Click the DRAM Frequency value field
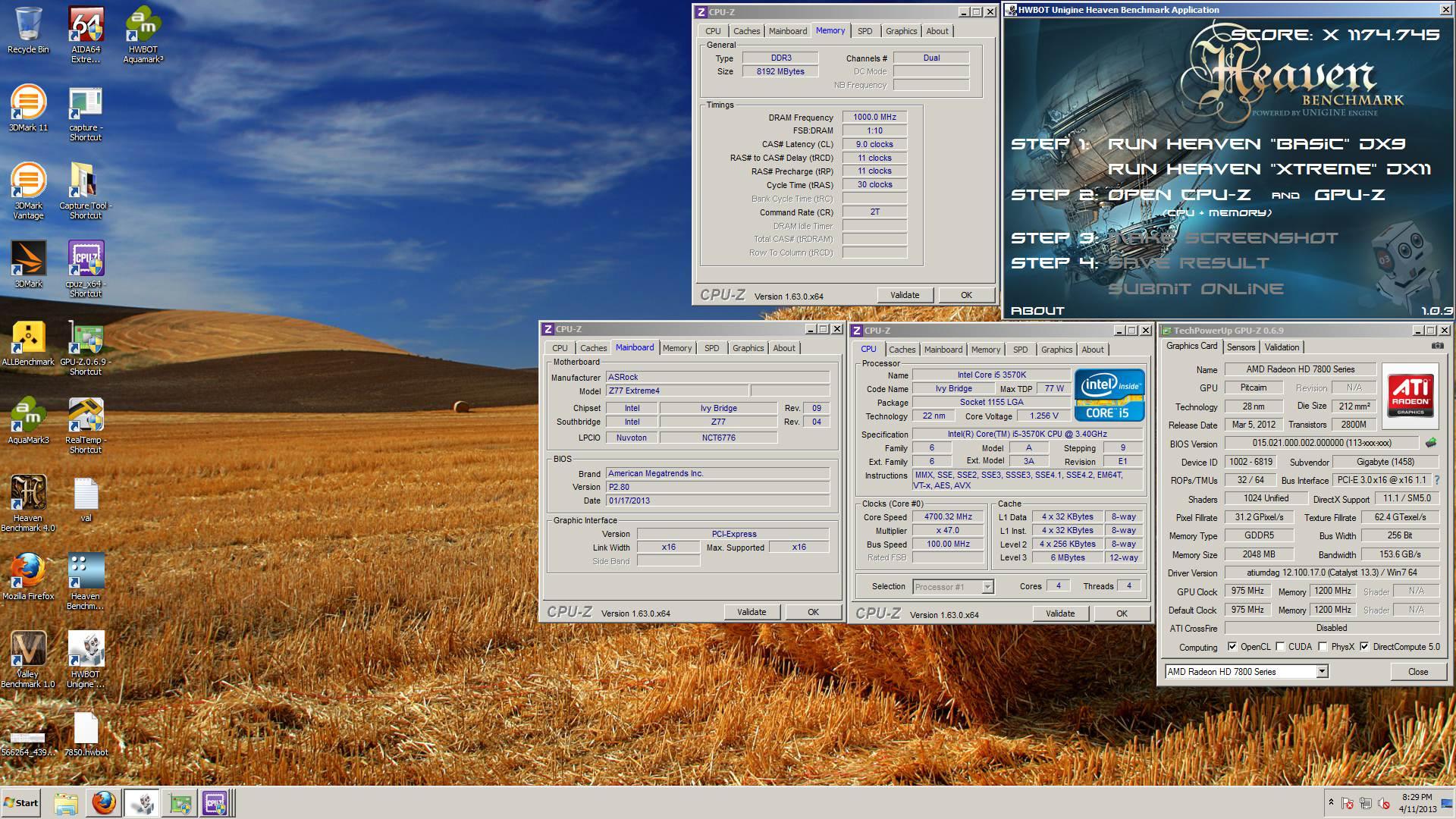This screenshot has height=819, width=1456. (x=874, y=117)
